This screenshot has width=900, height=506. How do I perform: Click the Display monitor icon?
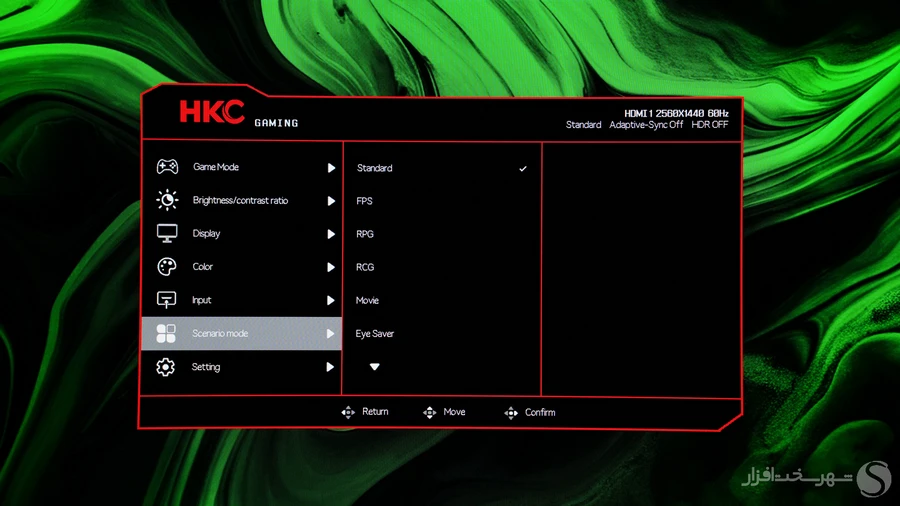[167, 233]
